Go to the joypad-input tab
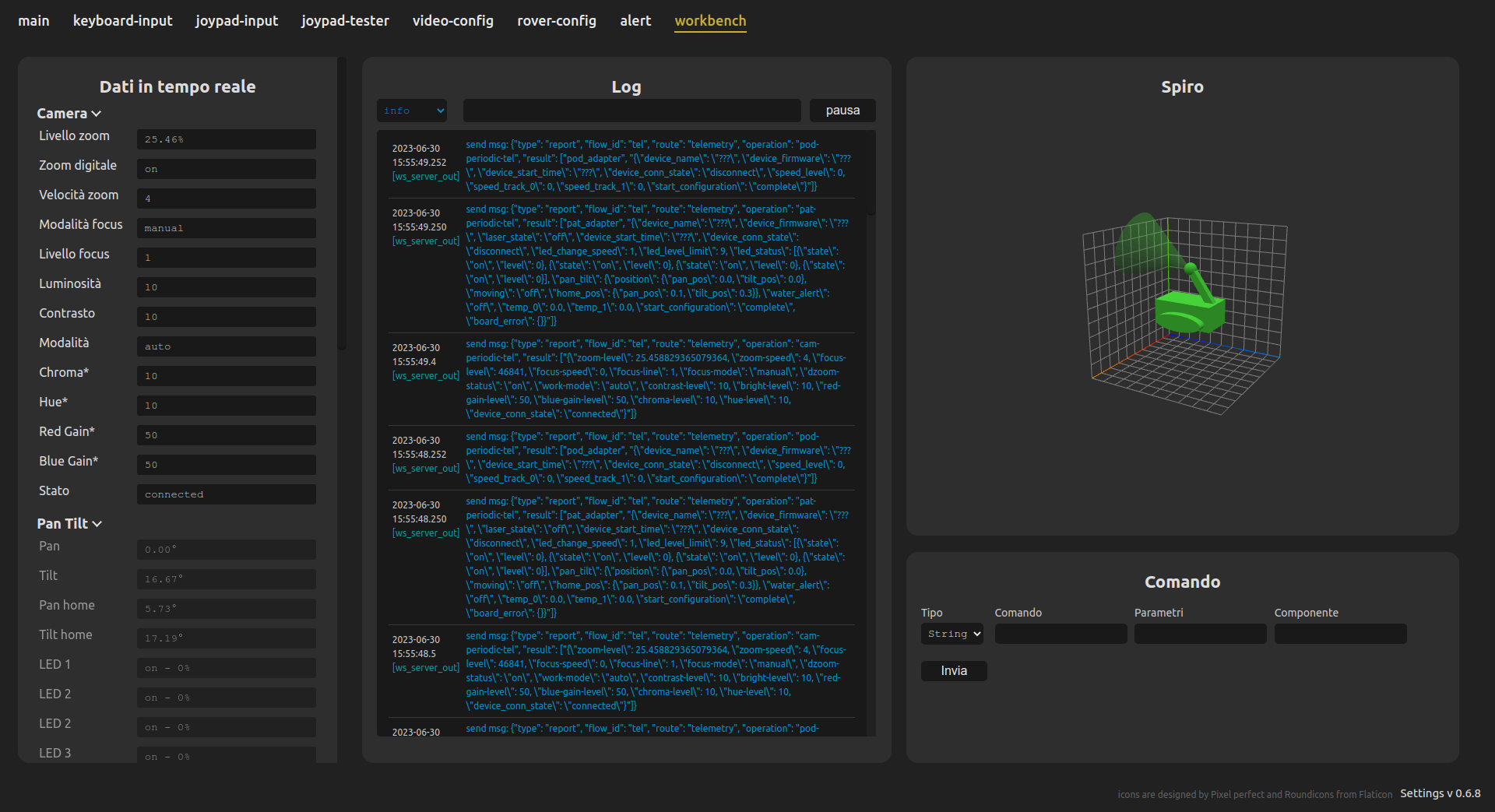The height and width of the screenshot is (812, 1495). (x=237, y=21)
